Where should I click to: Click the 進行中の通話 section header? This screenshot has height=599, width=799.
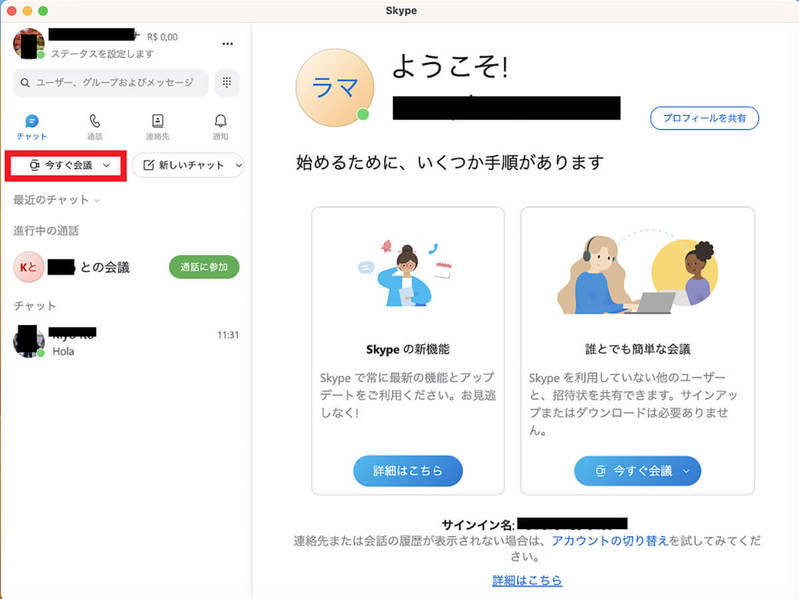46,231
